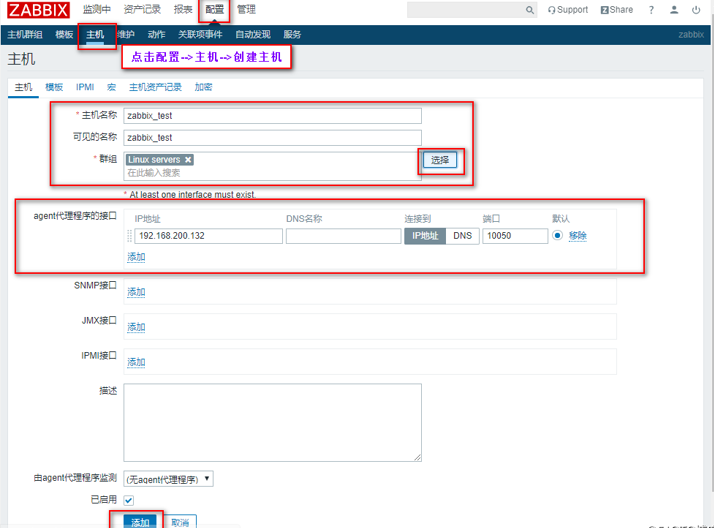Go to 模板 submenu in blue bar

point(64,35)
